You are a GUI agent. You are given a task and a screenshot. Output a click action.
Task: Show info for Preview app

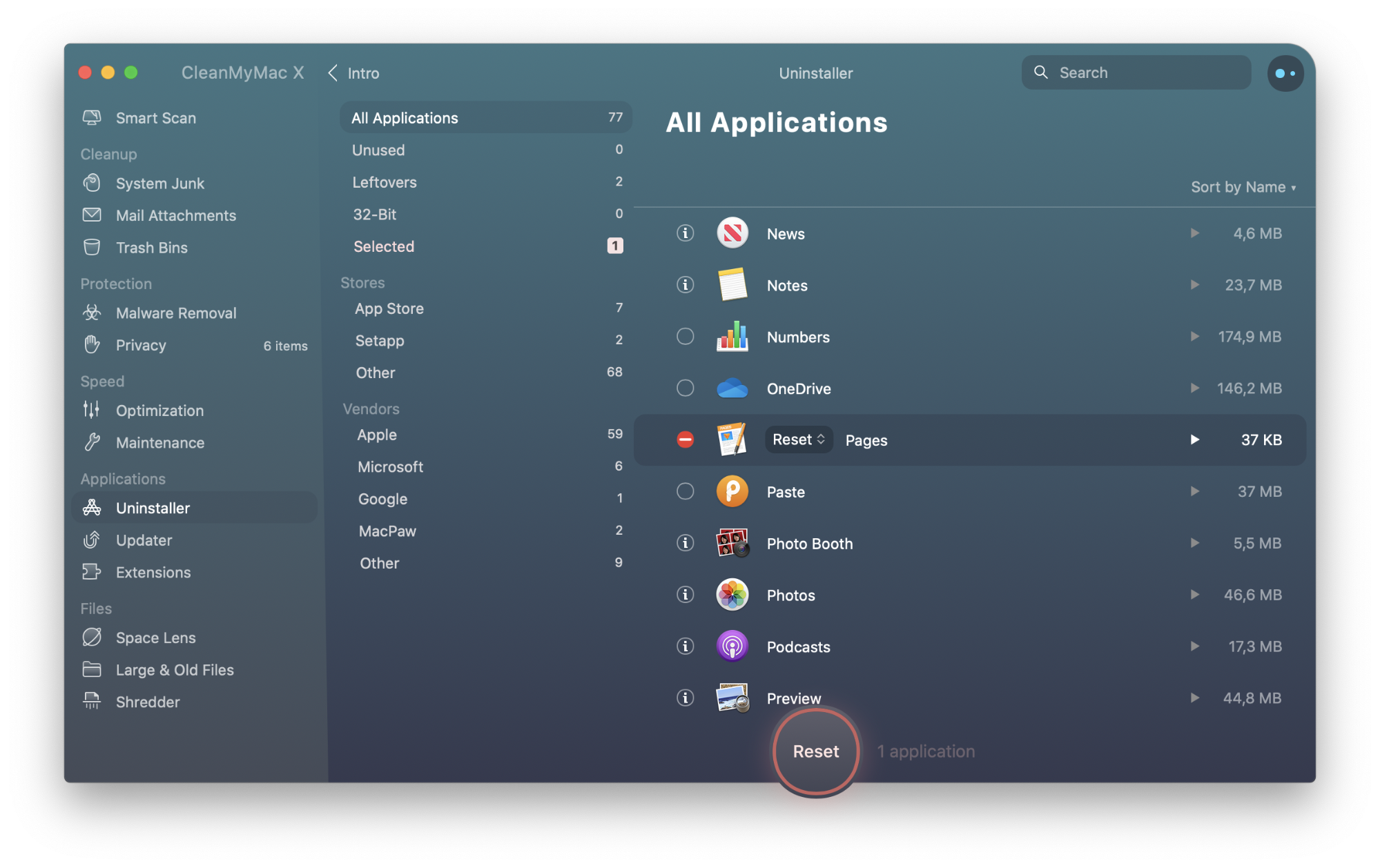tap(685, 698)
